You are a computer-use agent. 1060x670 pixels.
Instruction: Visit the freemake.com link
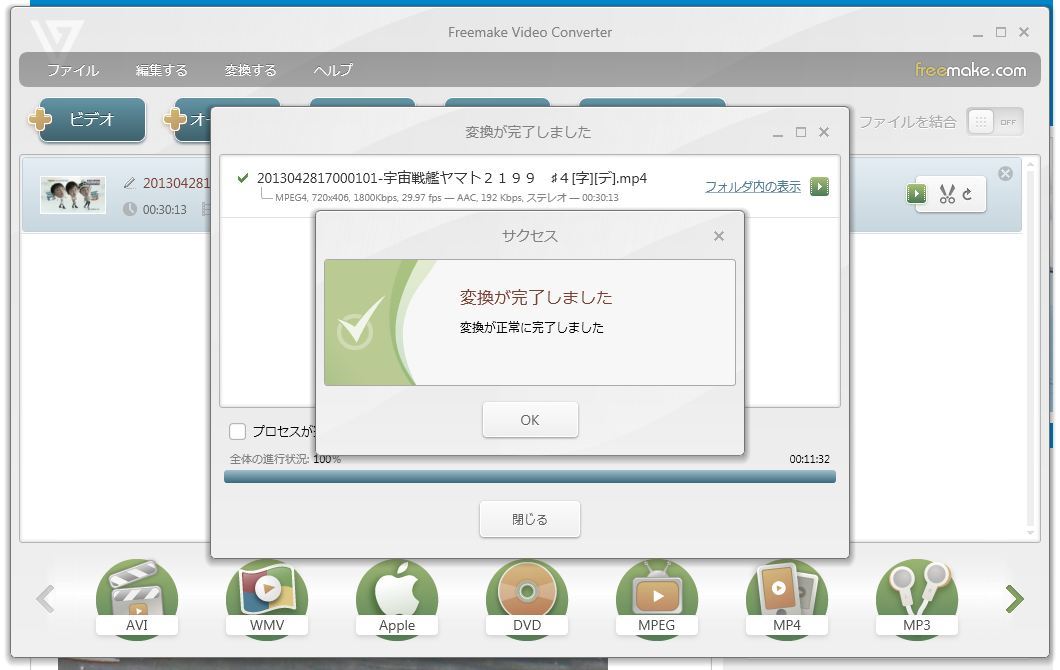coord(970,70)
